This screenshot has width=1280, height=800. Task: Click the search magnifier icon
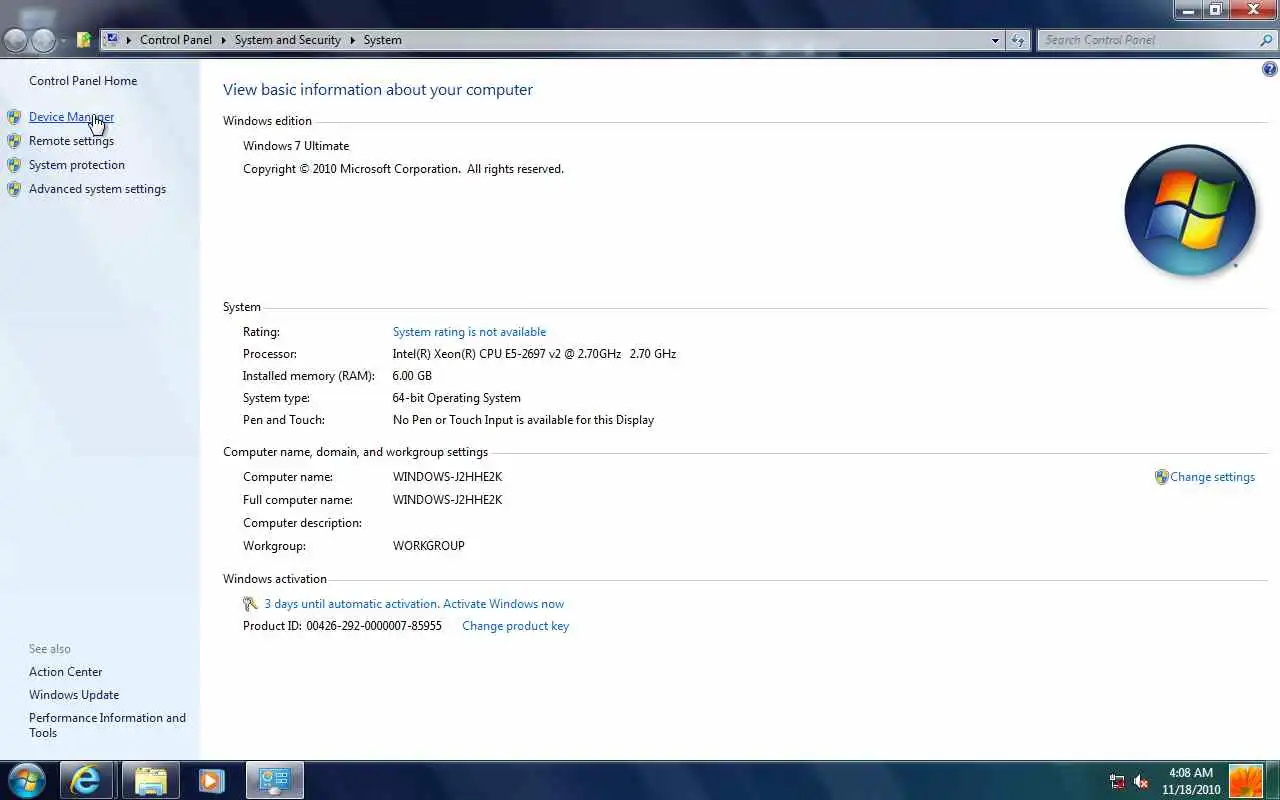1266,40
